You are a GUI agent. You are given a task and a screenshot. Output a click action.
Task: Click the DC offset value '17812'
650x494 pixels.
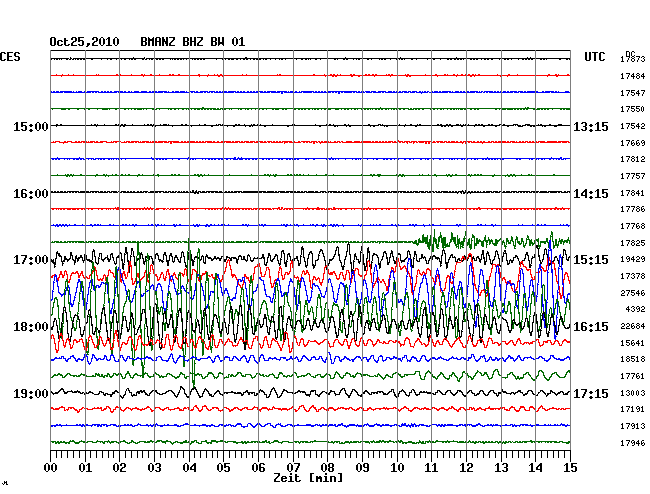pos(633,159)
